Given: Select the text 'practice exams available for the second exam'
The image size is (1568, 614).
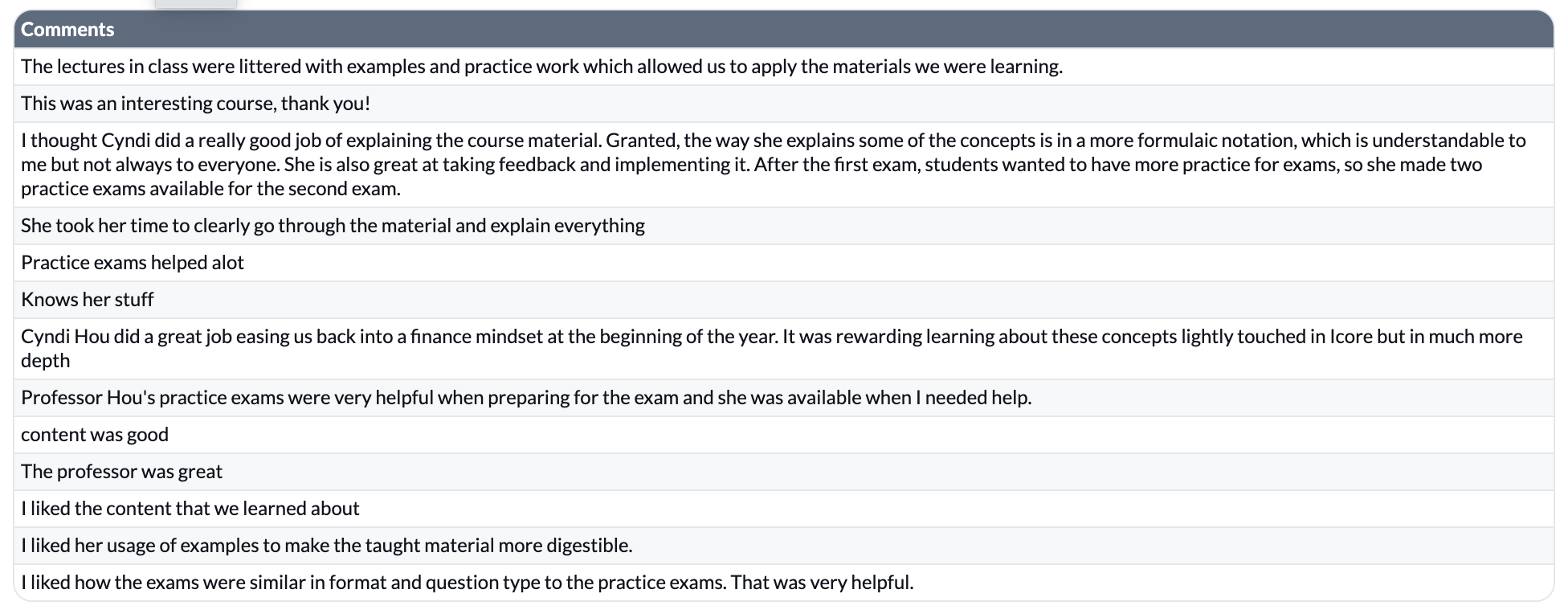Looking at the screenshot, I should point(210,189).
